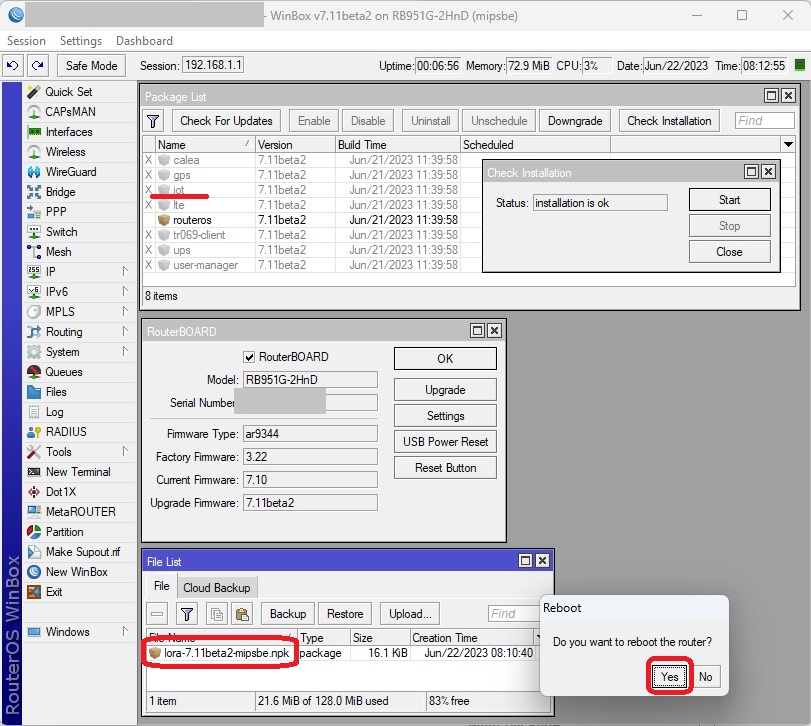
Task: Open the Switch menu
Action: tap(62, 232)
